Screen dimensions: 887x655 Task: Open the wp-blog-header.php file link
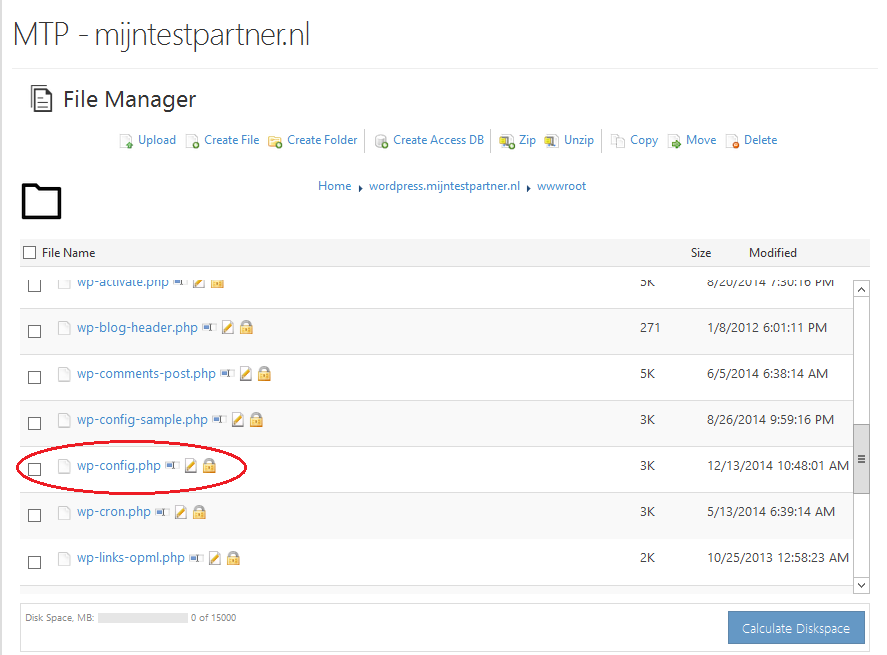pyautogui.click(x=137, y=328)
